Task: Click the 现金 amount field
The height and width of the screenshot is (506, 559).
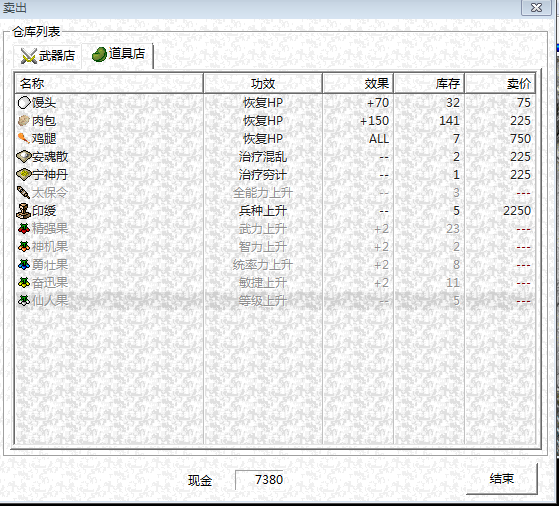Action: 260,480
